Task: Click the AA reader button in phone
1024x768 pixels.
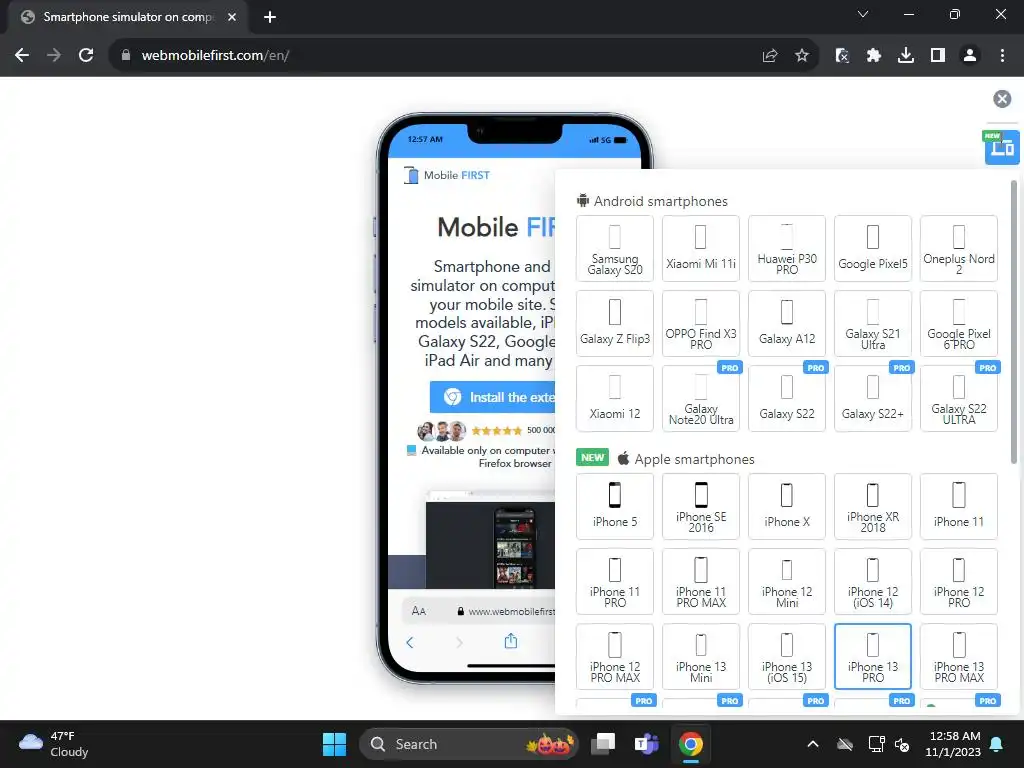Action: 419,611
